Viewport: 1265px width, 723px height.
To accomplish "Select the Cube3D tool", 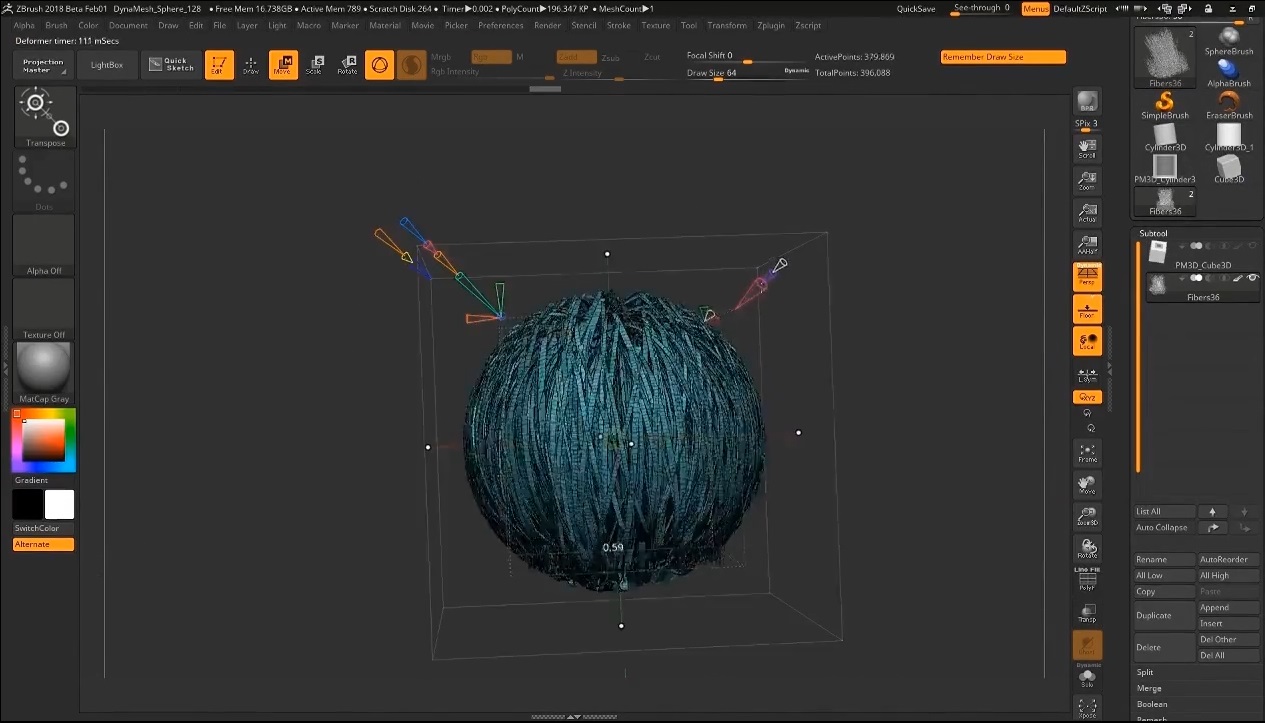I will [1229, 169].
